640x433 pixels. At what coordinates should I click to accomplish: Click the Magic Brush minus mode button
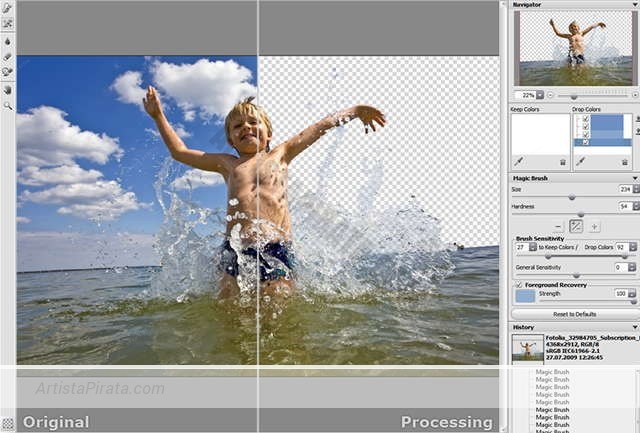558,226
